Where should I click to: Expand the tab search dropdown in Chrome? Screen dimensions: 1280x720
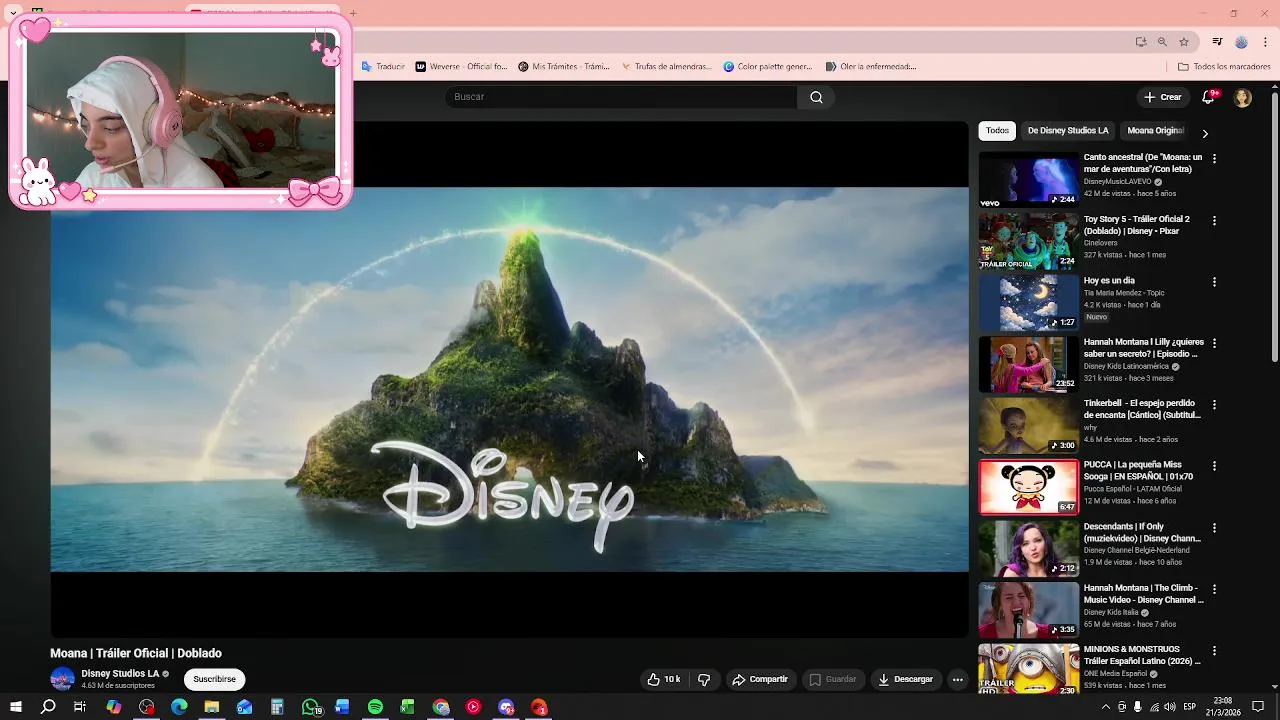[13, 13]
